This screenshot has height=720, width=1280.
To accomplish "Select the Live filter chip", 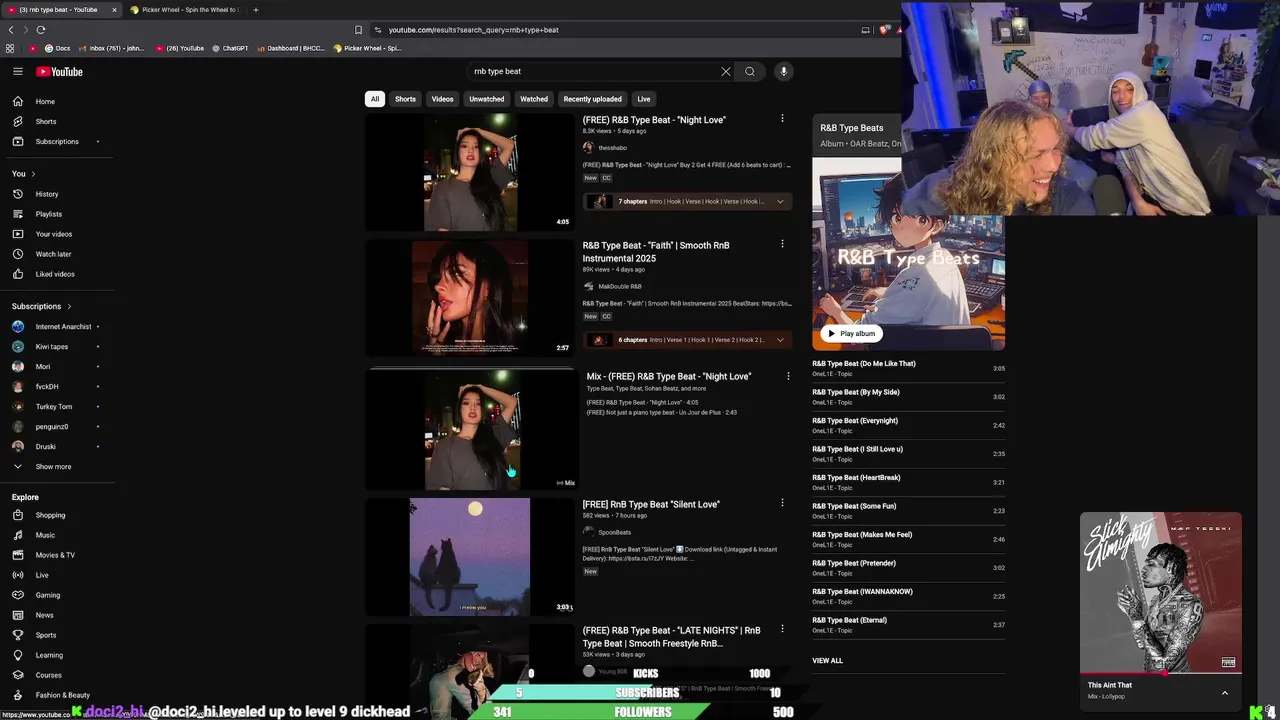I will point(644,99).
